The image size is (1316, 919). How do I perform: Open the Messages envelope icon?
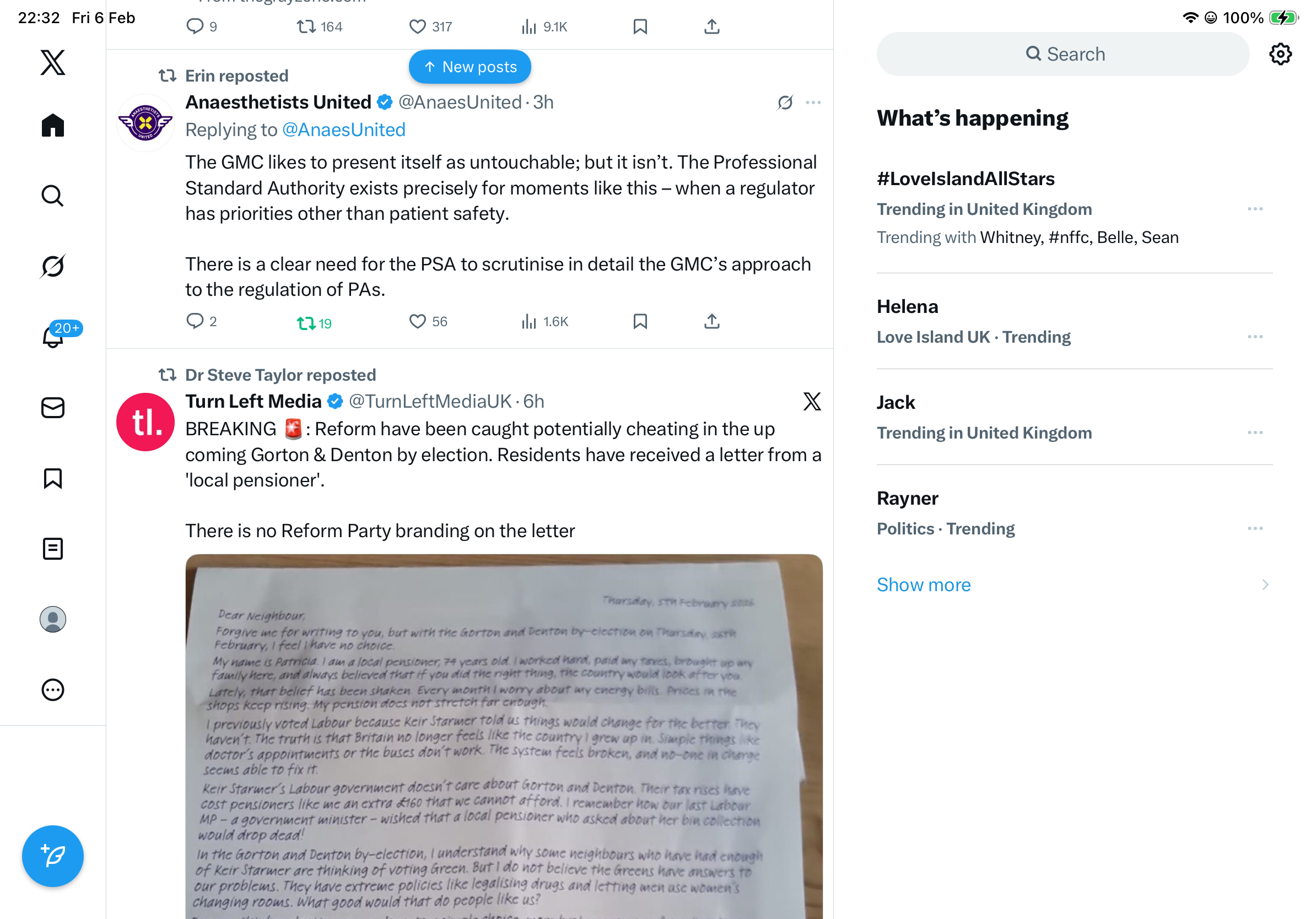coord(53,407)
